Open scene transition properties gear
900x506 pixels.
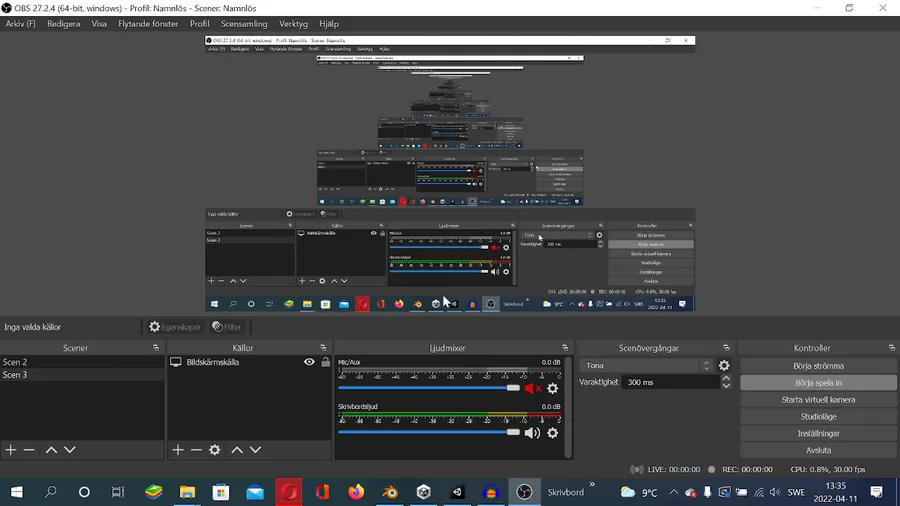pyautogui.click(x=724, y=365)
